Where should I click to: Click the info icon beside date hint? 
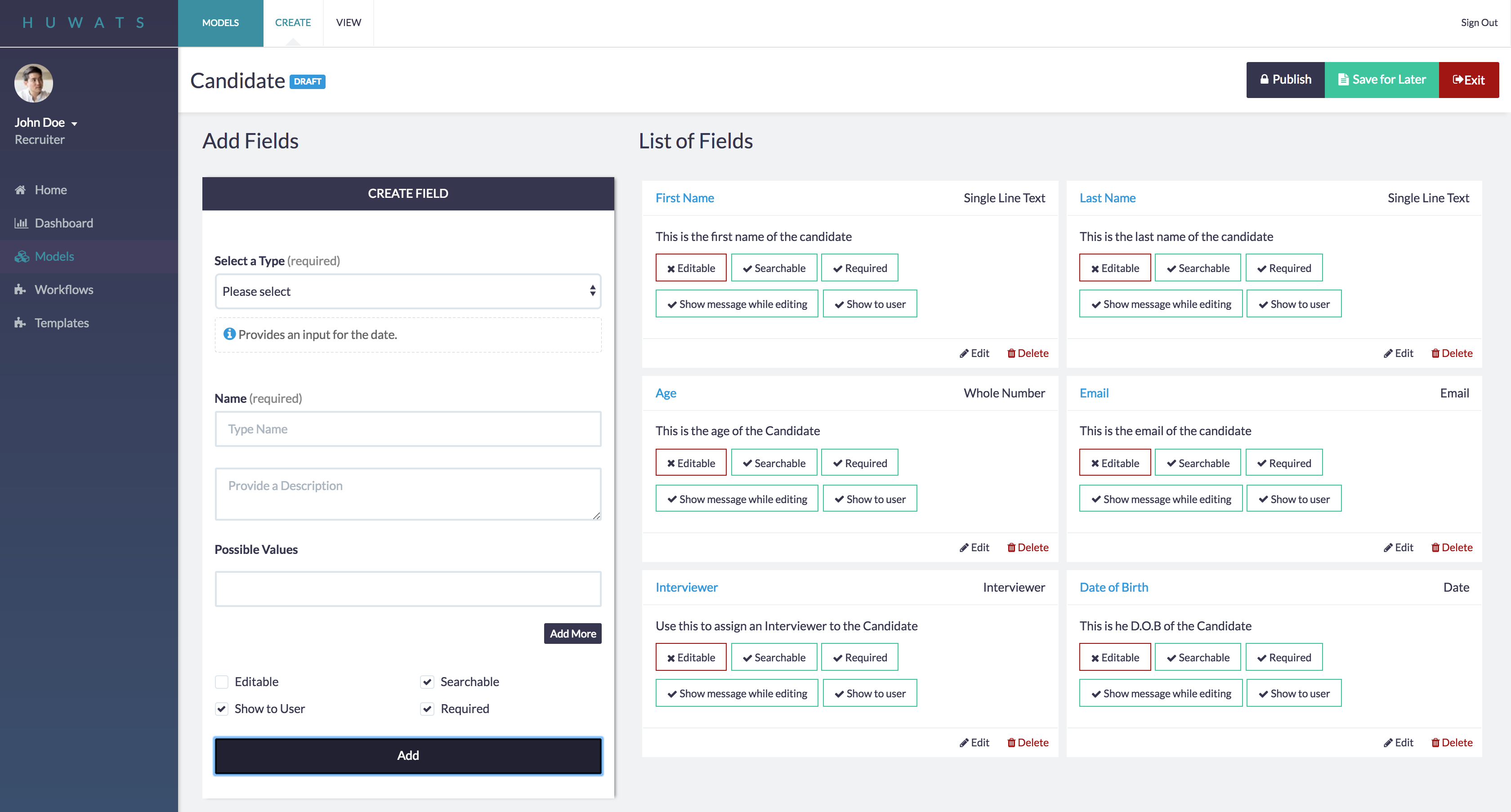[x=229, y=334]
